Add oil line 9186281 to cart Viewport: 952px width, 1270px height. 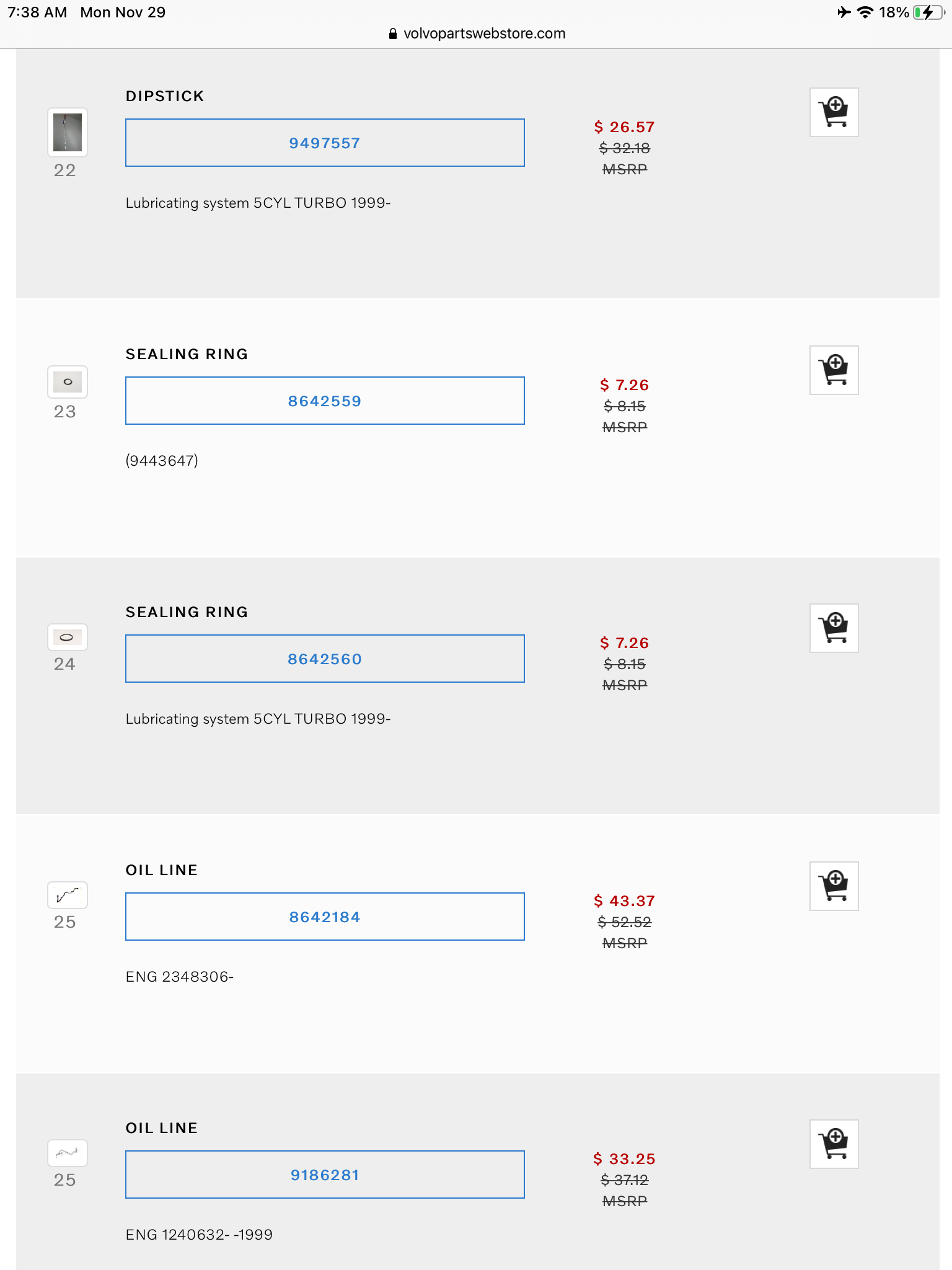tap(834, 1144)
